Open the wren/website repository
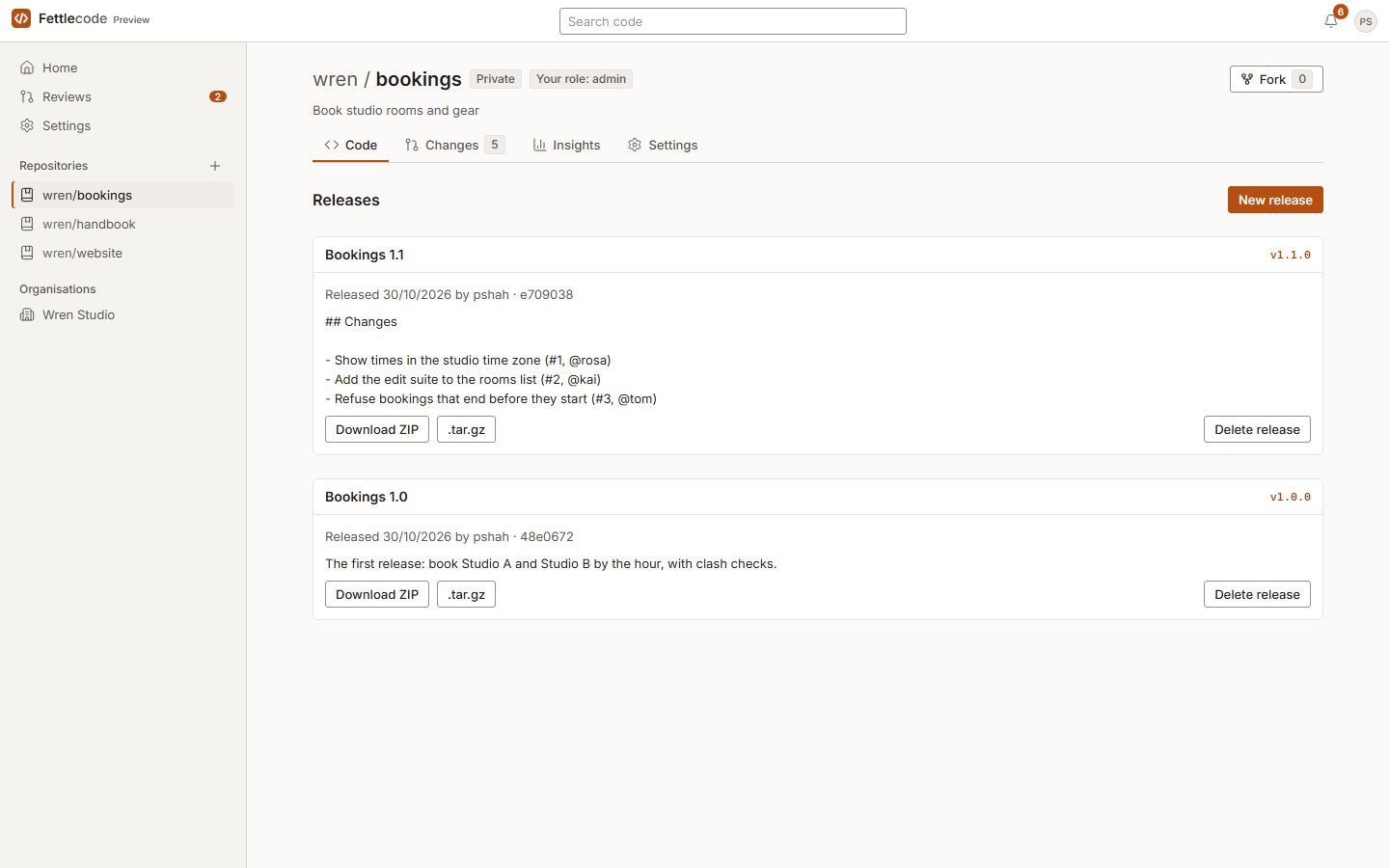The image size is (1389, 868). tap(123, 253)
